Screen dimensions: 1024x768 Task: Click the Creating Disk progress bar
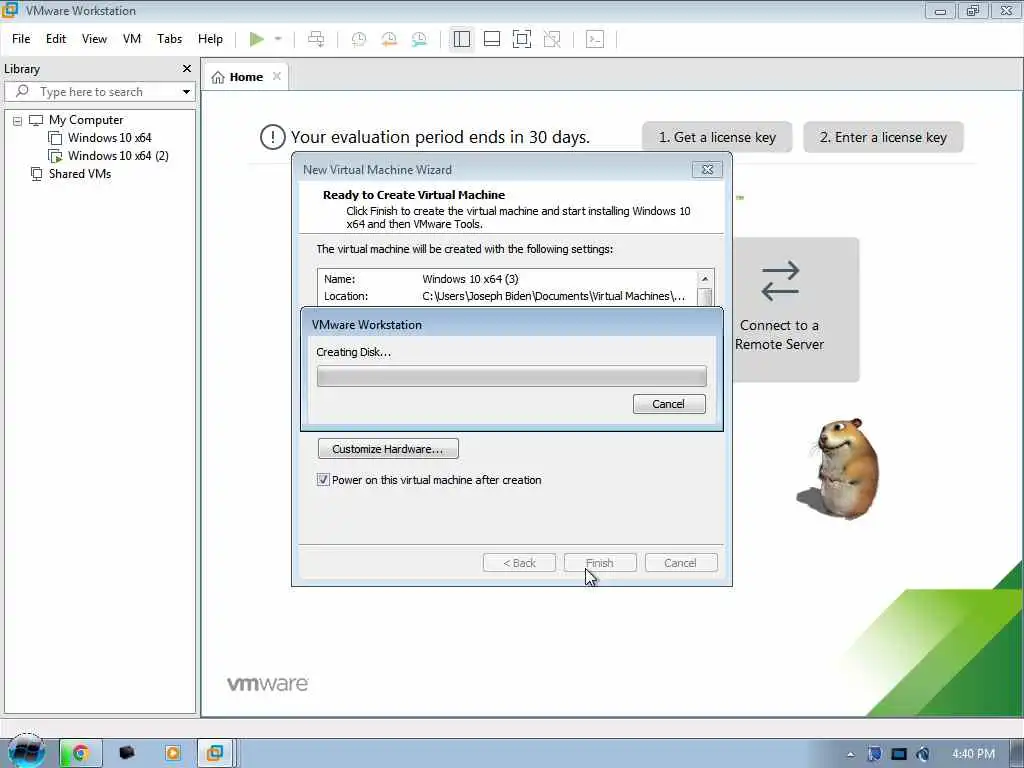[x=511, y=376]
